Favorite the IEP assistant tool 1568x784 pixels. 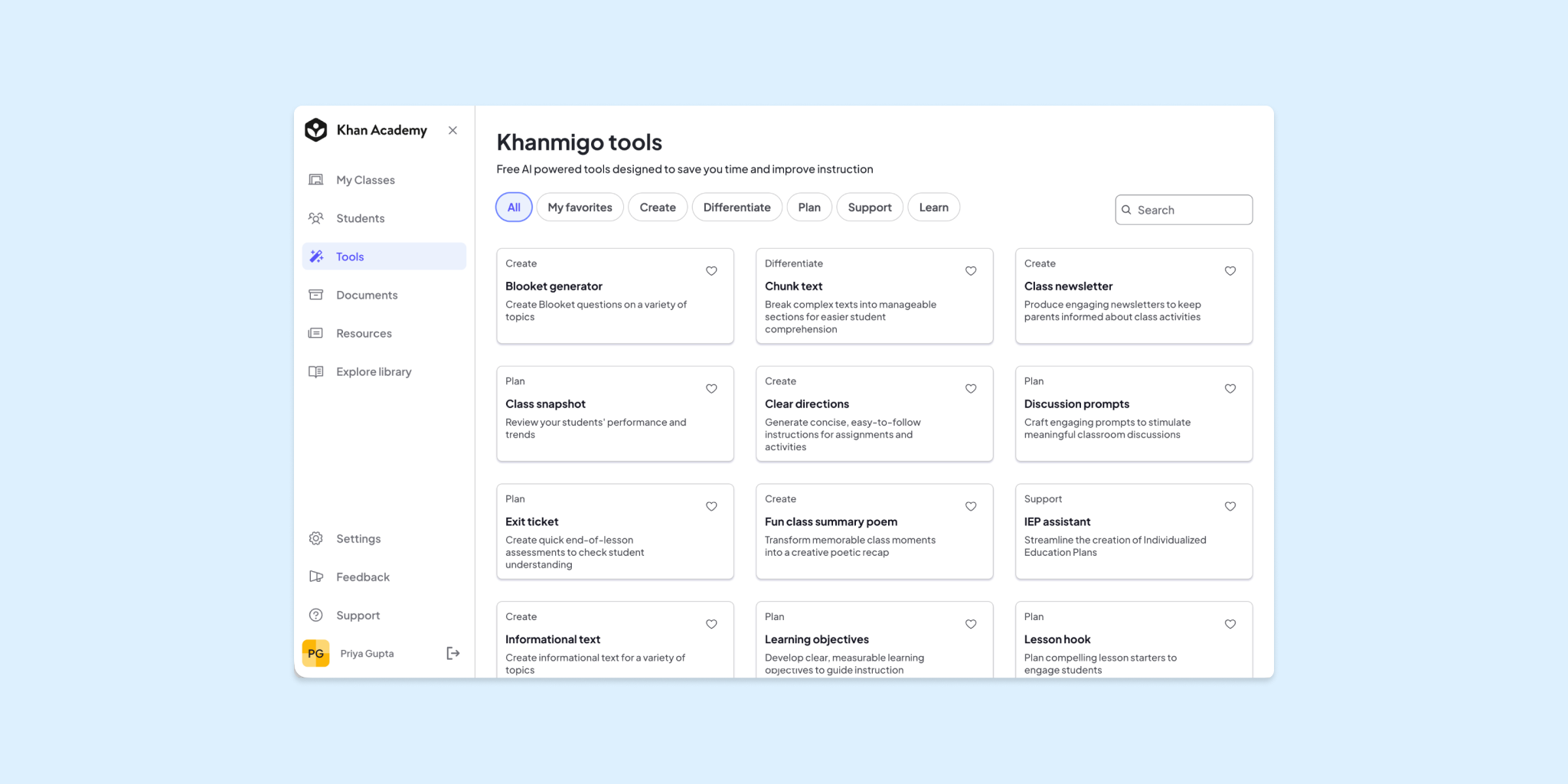[1230, 507]
